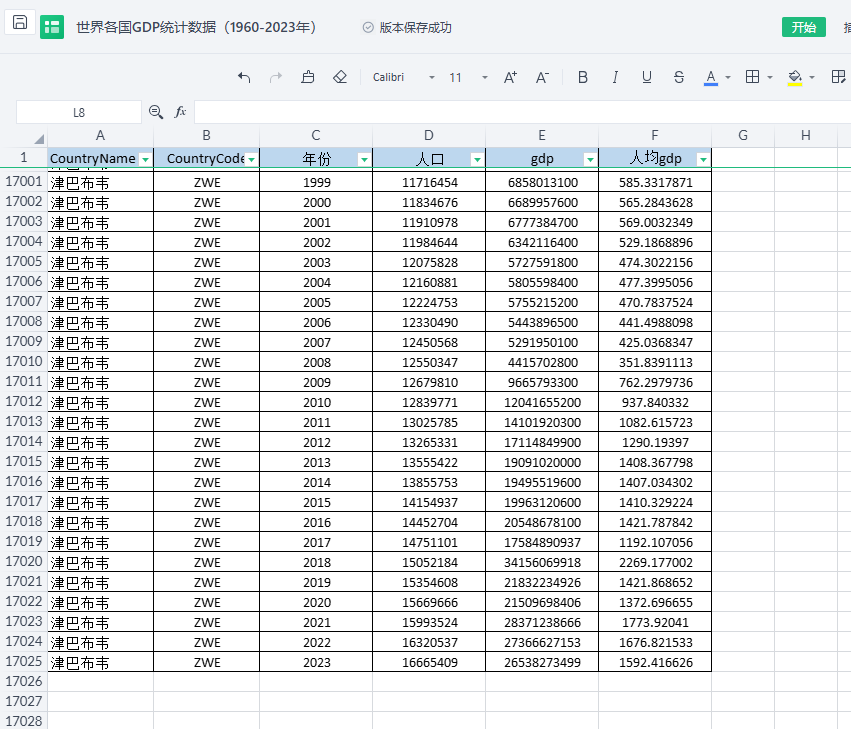Select column G header
Image resolution: width=851 pixels, height=729 pixels.
pyautogui.click(x=743, y=136)
